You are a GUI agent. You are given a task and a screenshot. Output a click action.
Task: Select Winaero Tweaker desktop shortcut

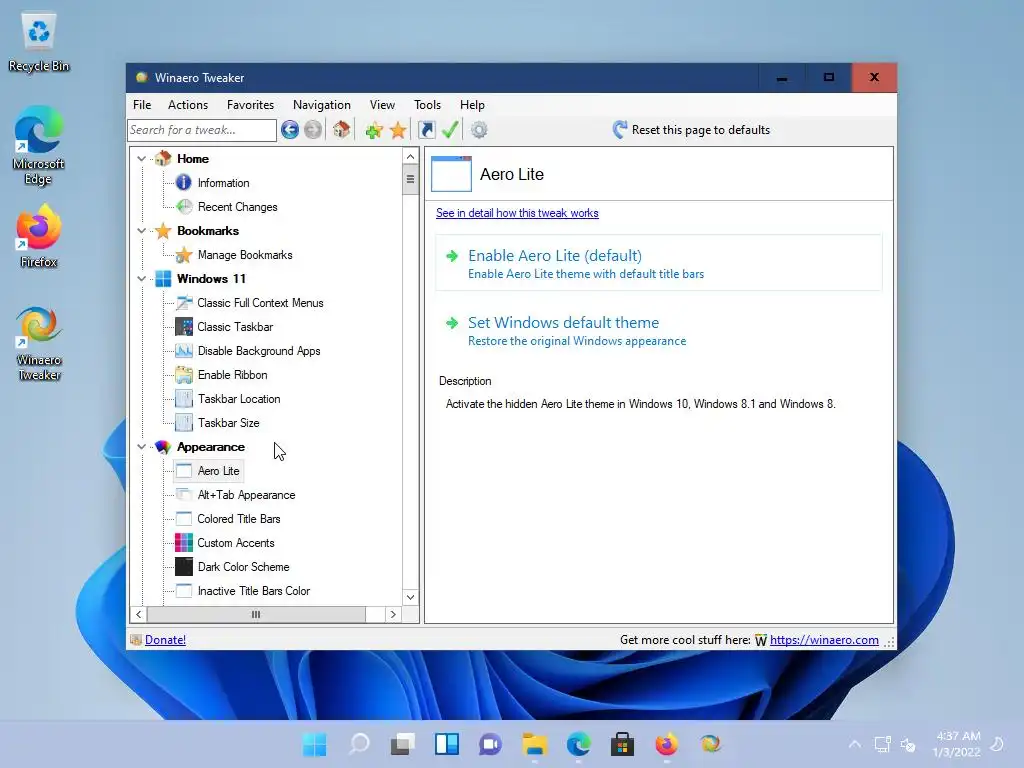click(39, 344)
